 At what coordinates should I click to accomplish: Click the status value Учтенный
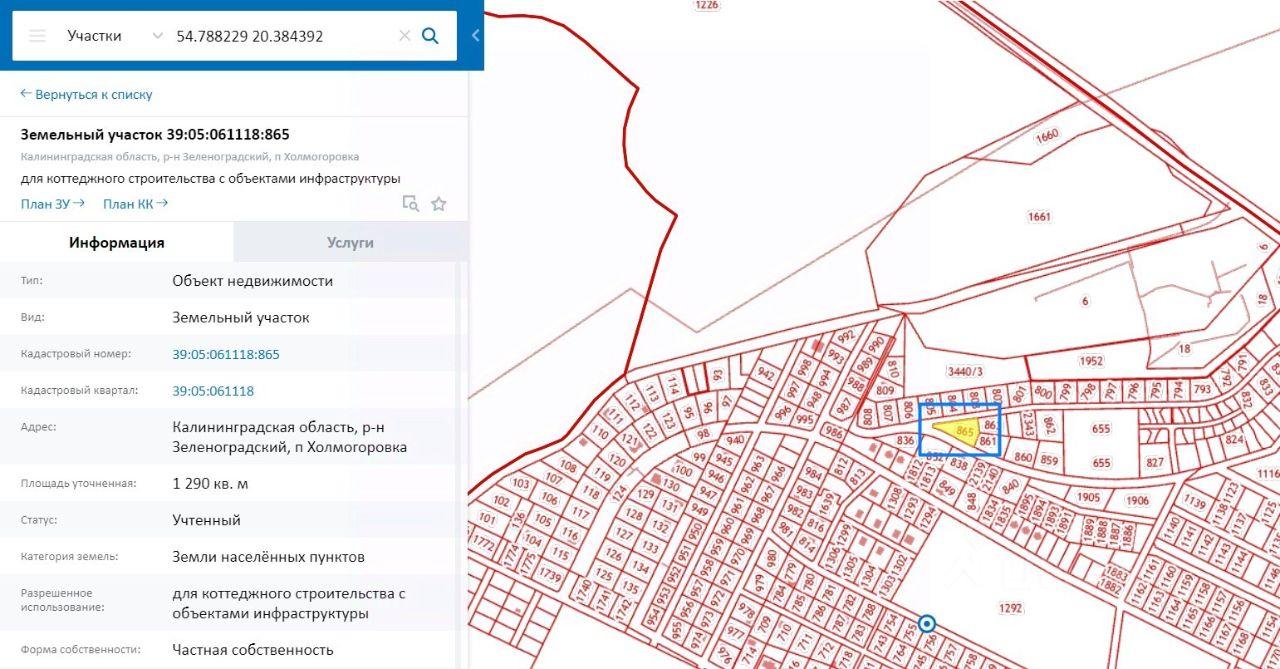coord(206,520)
